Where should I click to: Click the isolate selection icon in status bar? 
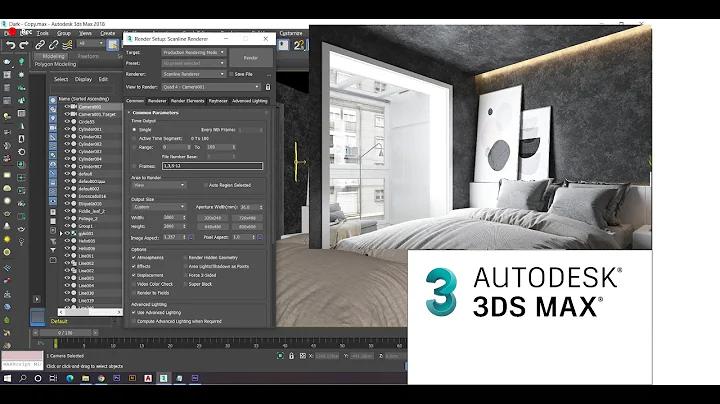click(x=280, y=356)
